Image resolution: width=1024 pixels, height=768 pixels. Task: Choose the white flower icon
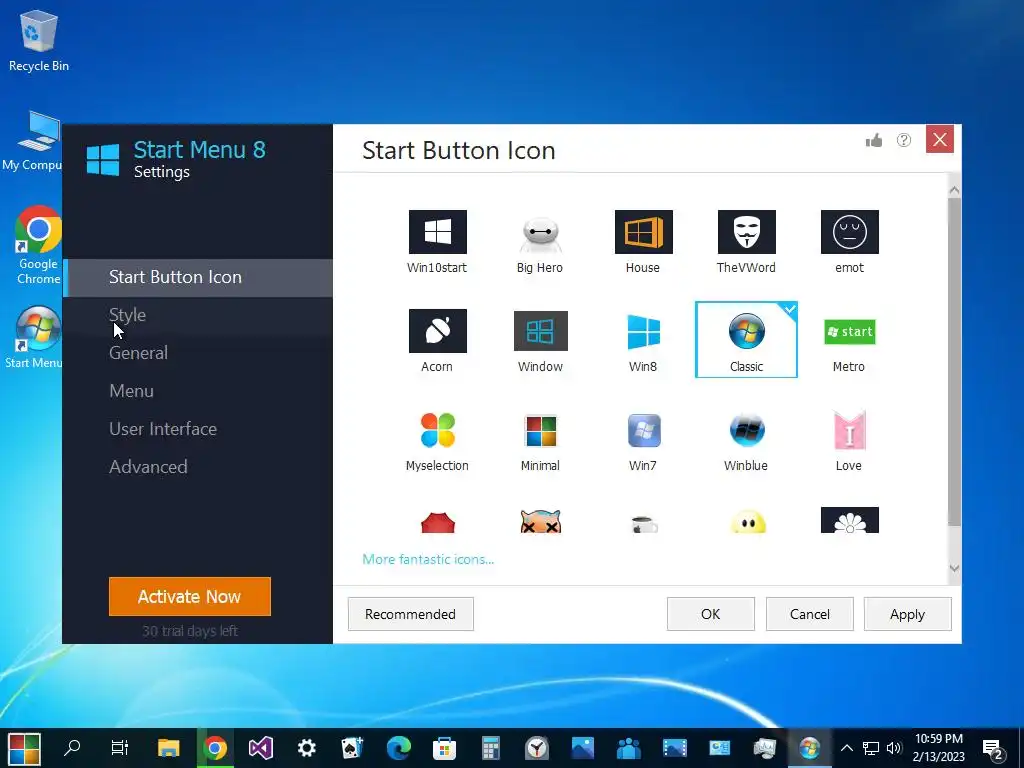[x=850, y=520]
